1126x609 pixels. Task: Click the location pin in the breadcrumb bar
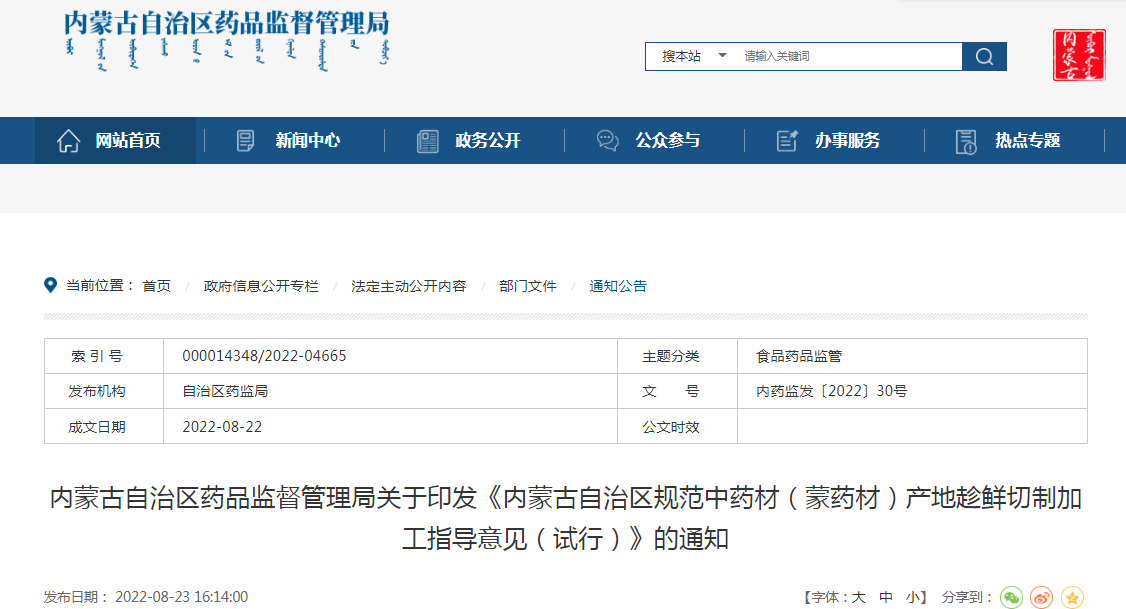click(x=49, y=285)
